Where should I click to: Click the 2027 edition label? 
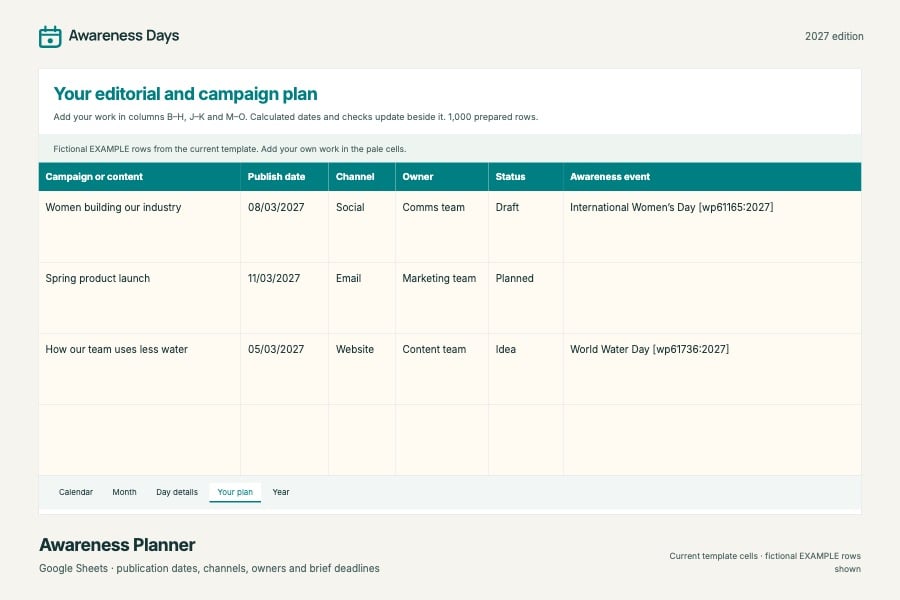(x=834, y=36)
